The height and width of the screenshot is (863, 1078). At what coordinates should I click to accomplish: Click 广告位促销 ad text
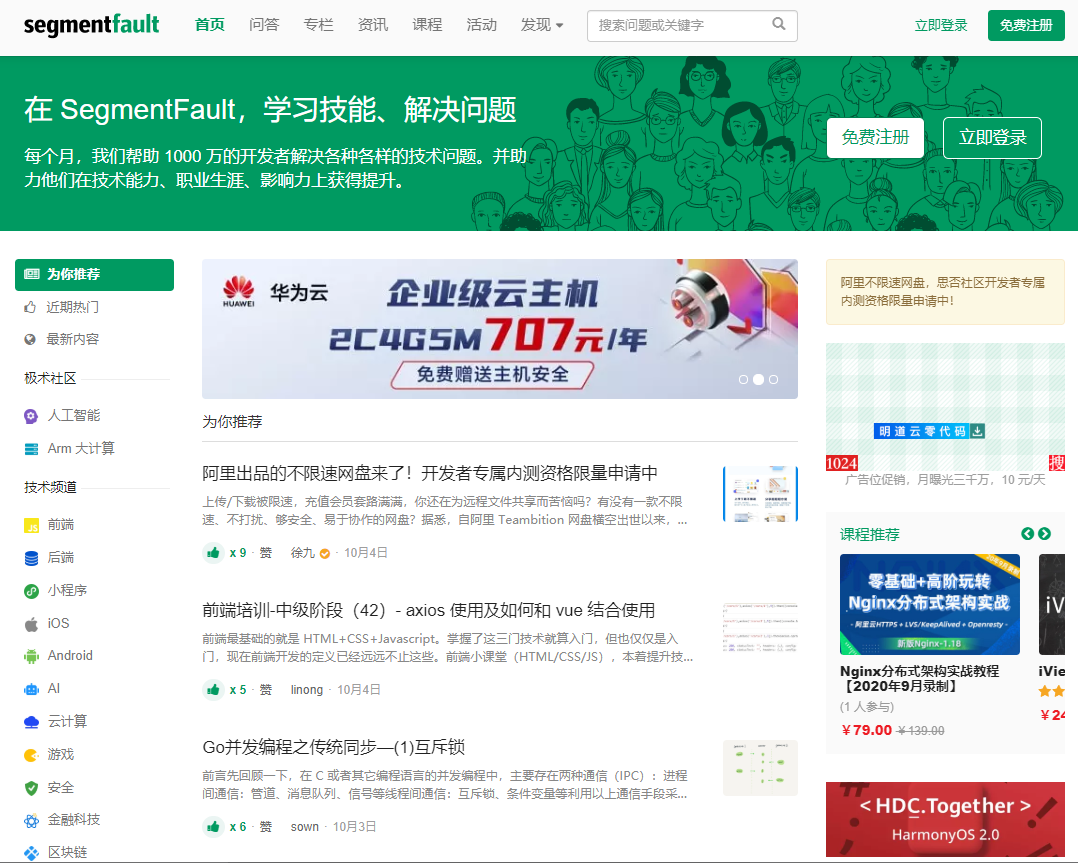945,479
